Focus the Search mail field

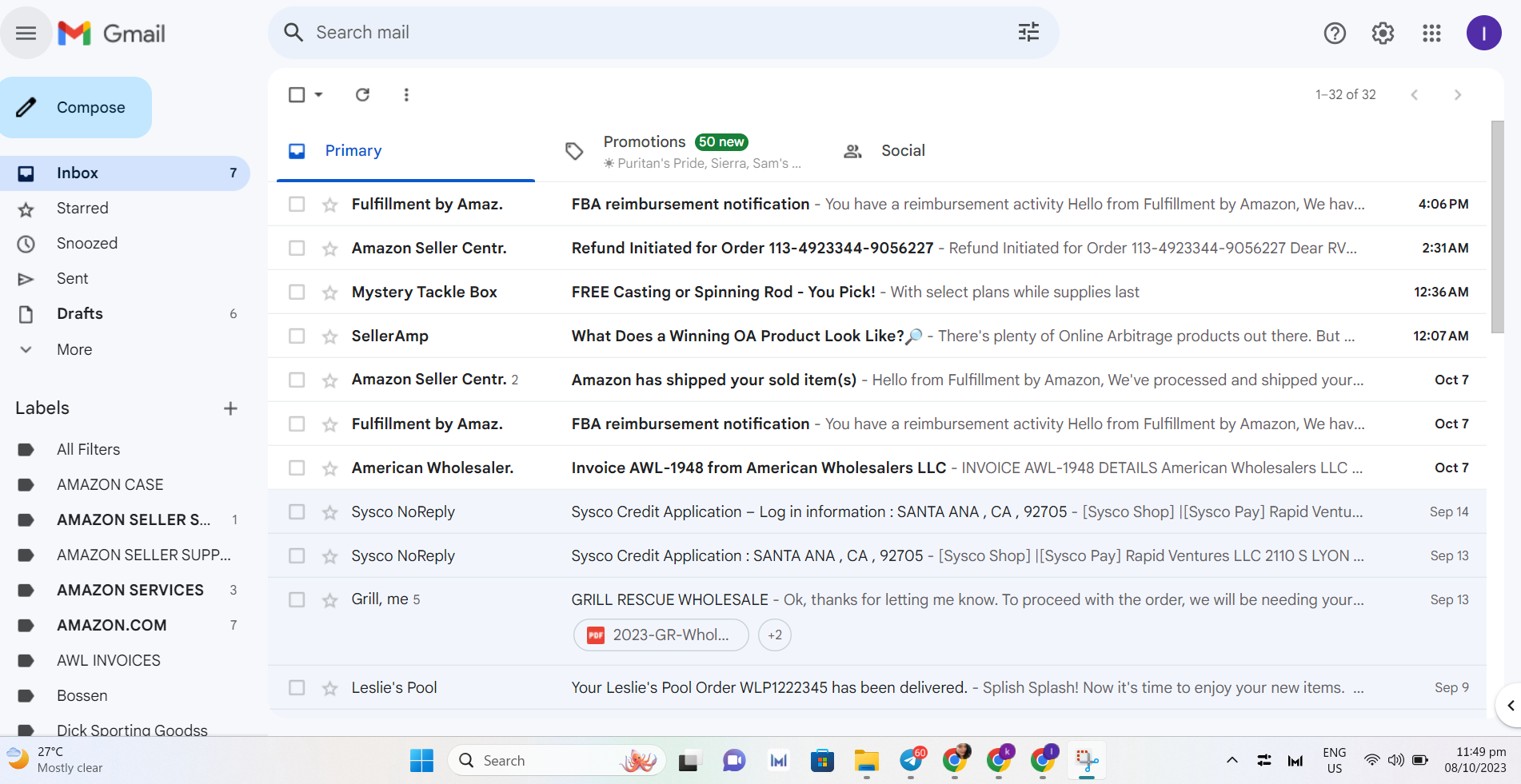pyautogui.click(x=663, y=33)
